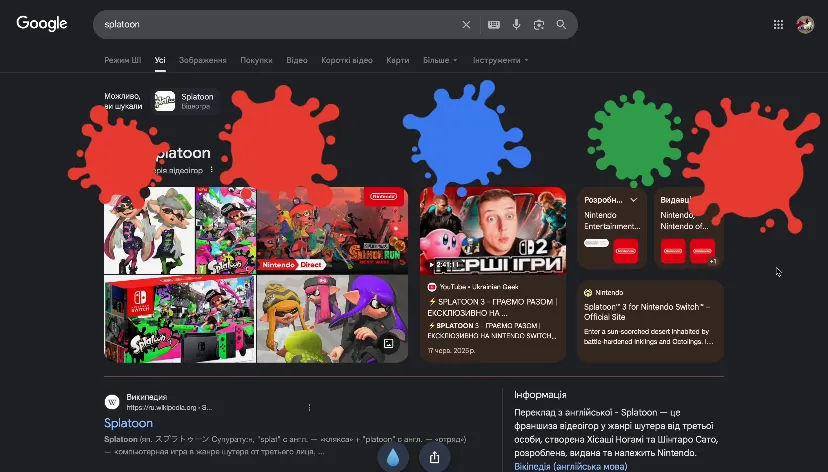Expand the 'Розробн...' card chevron

click(634, 200)
